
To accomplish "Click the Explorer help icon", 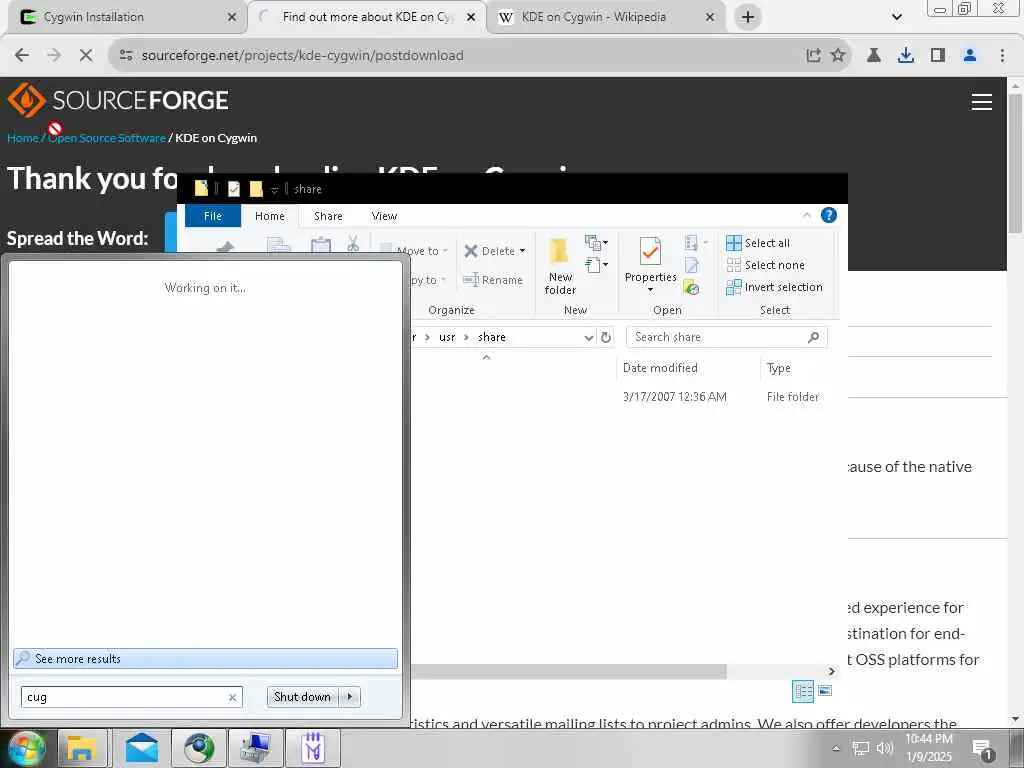I will [x=829, y=216].
